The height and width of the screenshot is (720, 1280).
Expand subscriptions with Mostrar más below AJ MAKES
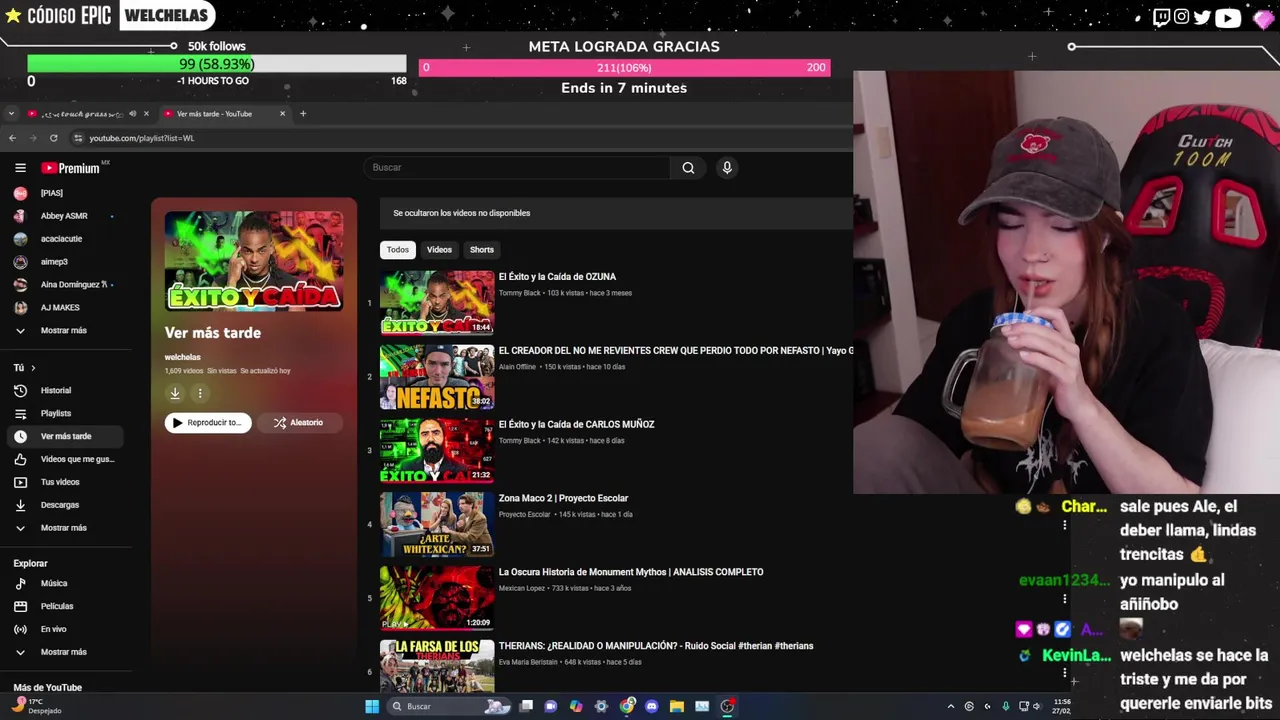coord(65,330)
